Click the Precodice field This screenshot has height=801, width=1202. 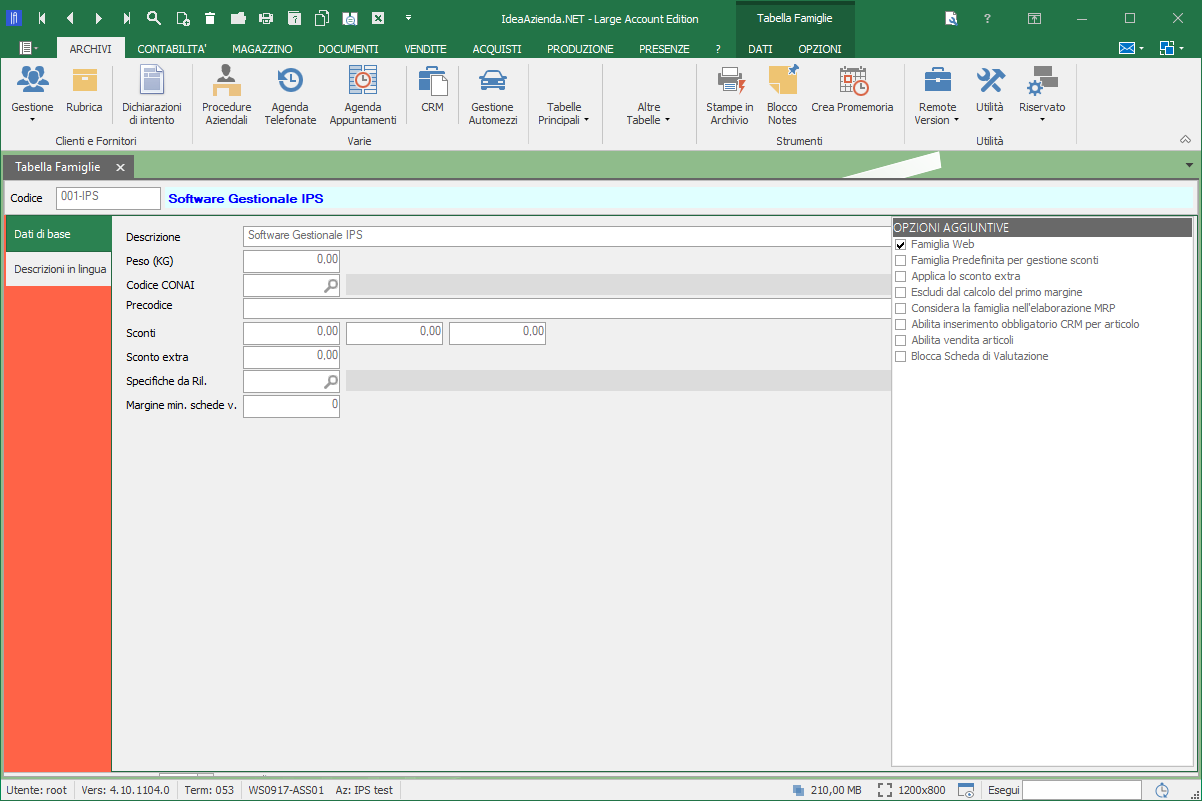[567, 309]
